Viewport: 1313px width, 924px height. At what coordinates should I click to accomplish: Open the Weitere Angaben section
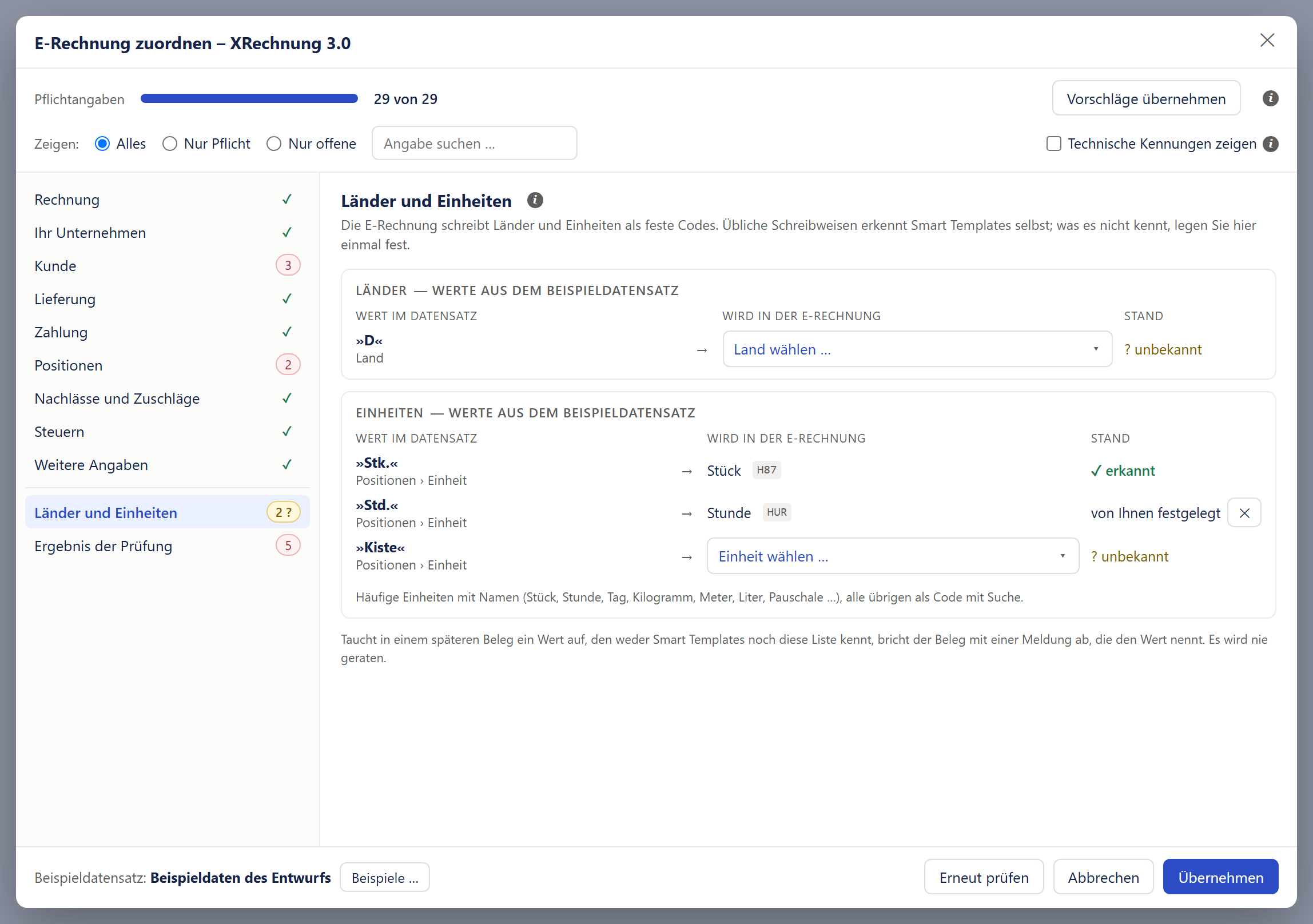[x=168, y=465]
